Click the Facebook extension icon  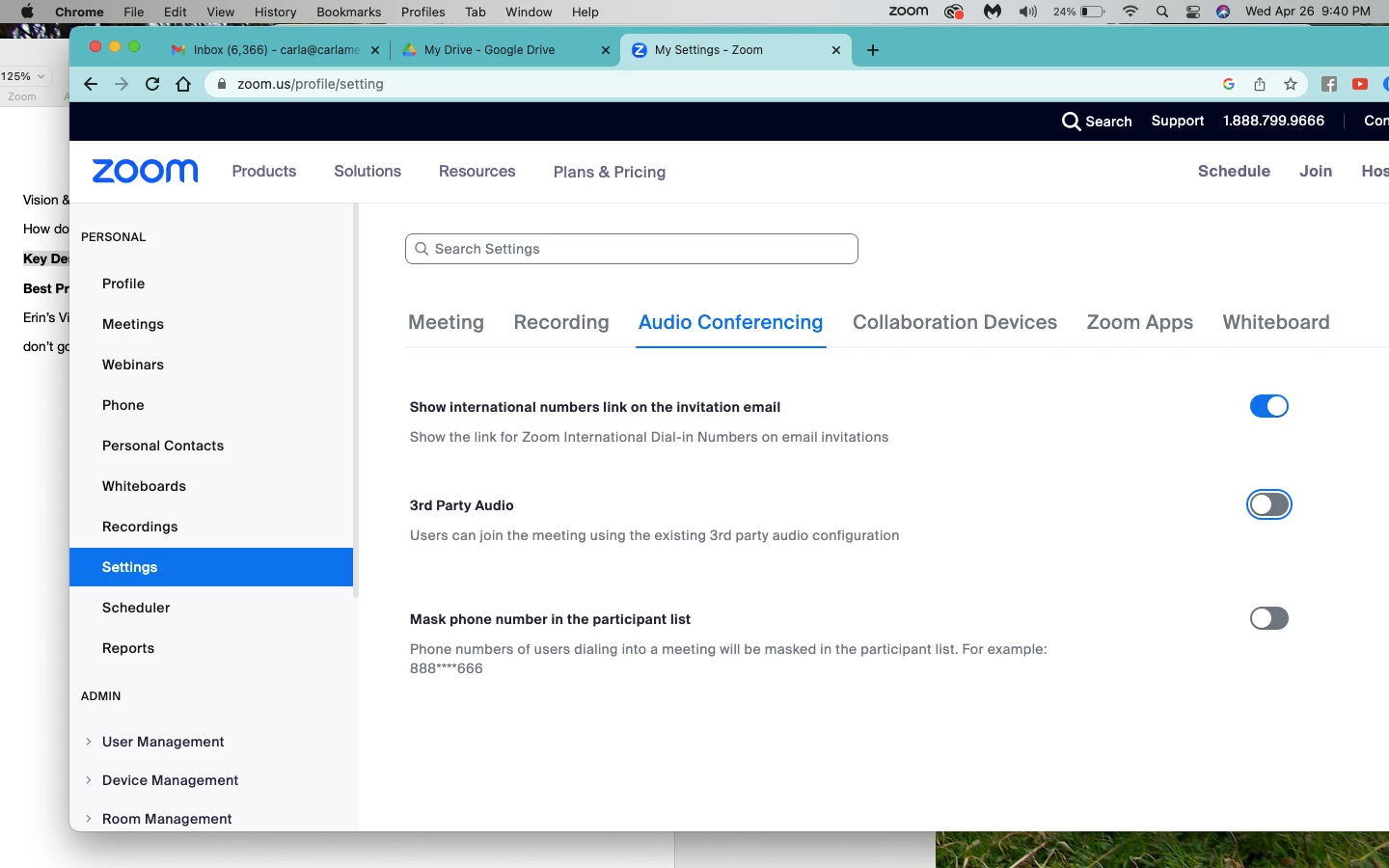(1329, 84)
